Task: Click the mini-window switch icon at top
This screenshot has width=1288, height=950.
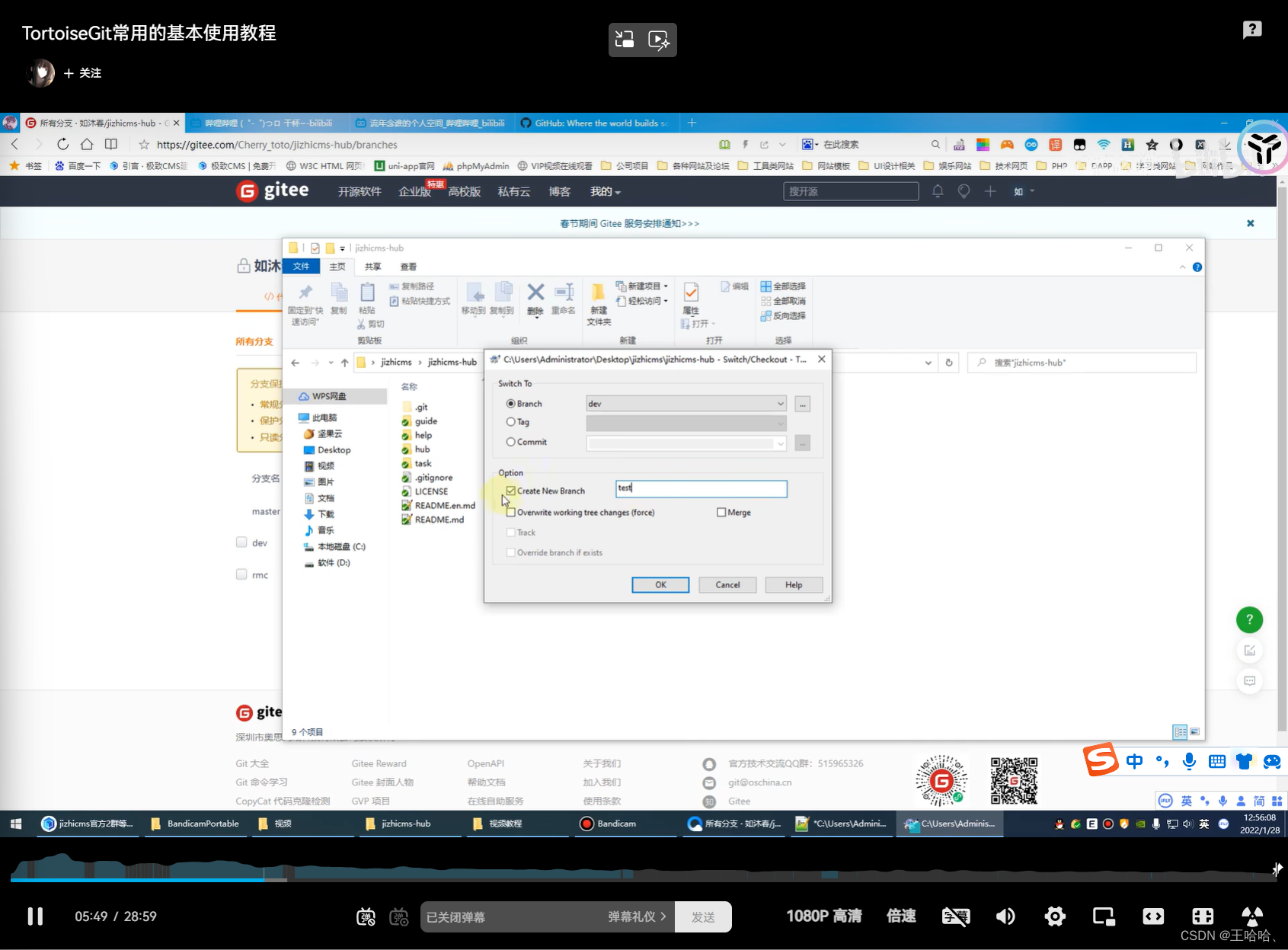Action: click(x=625, y=40)
